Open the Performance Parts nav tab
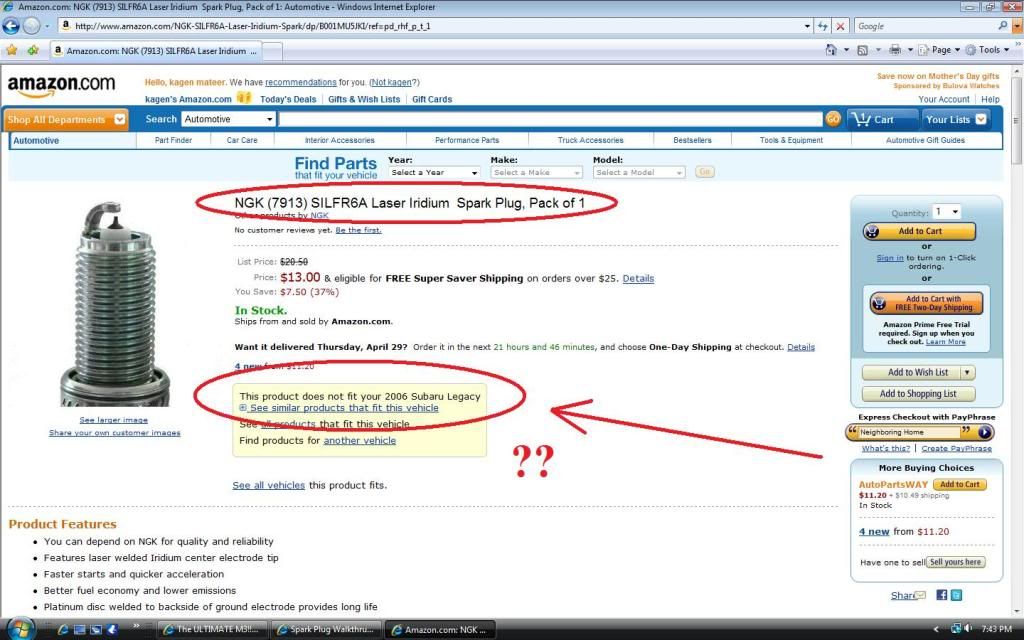1024x640 pixels. click(466, 140)
